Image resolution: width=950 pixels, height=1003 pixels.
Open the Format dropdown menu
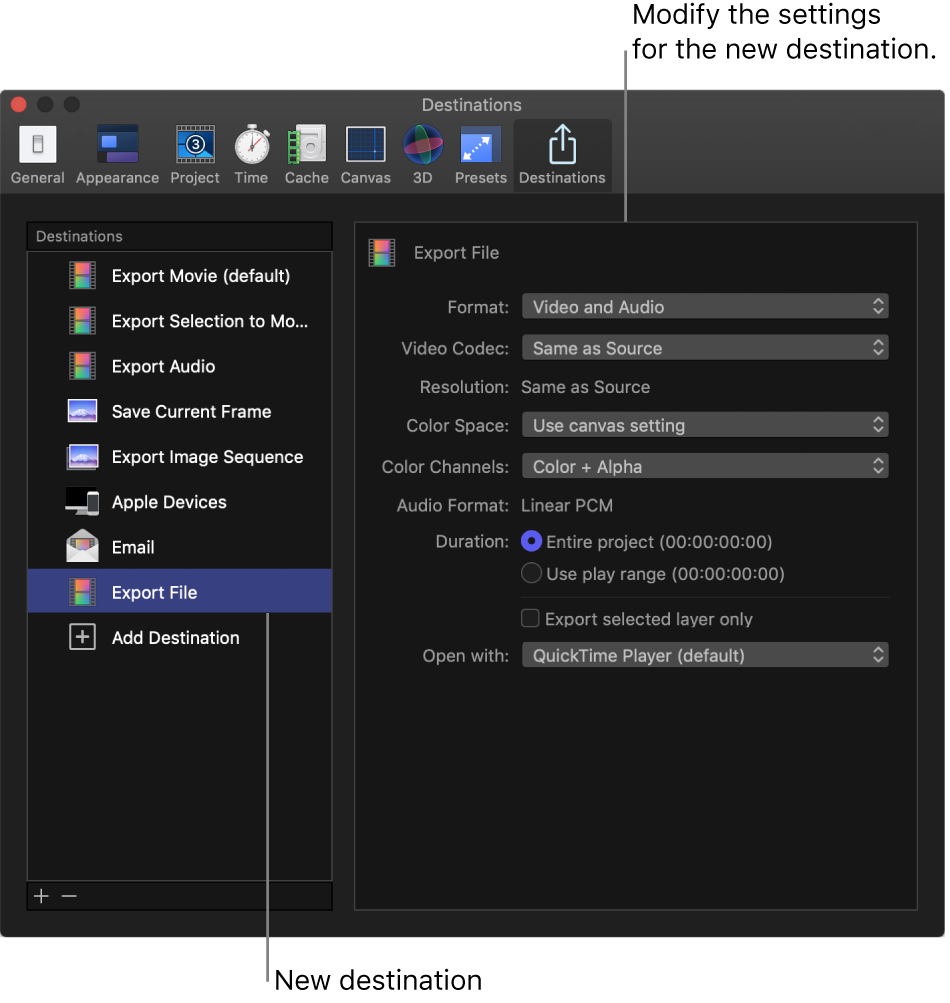click(705, 307)
